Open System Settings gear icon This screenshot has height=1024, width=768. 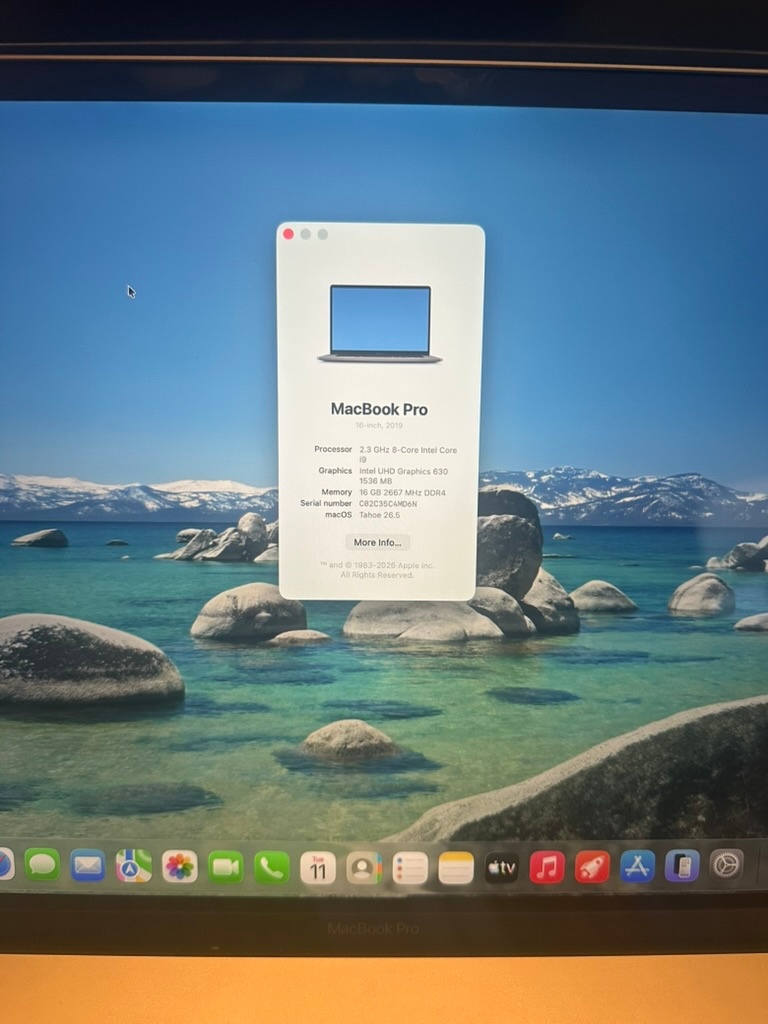pos(727,864)
